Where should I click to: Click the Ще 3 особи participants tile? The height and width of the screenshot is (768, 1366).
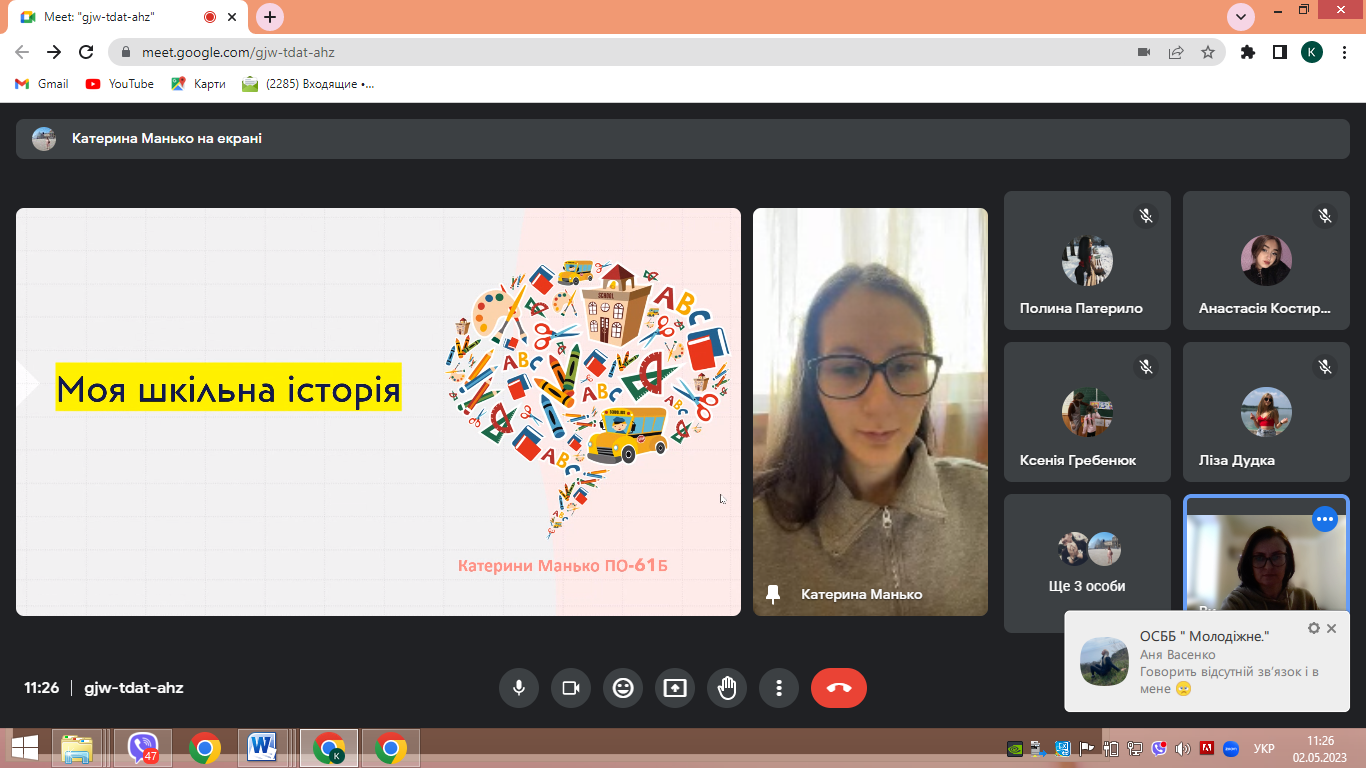1087,563
